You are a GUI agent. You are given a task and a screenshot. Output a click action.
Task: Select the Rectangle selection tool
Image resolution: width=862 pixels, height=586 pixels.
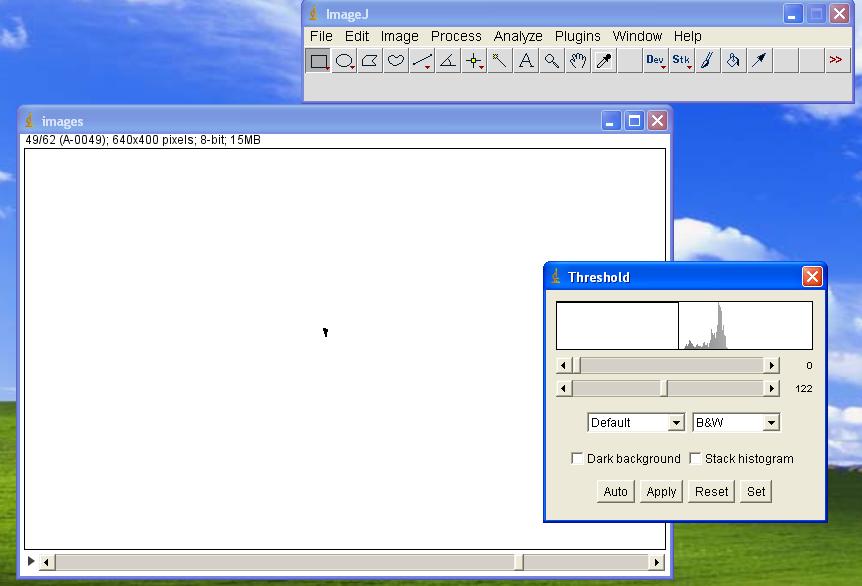tap(318, 60)
